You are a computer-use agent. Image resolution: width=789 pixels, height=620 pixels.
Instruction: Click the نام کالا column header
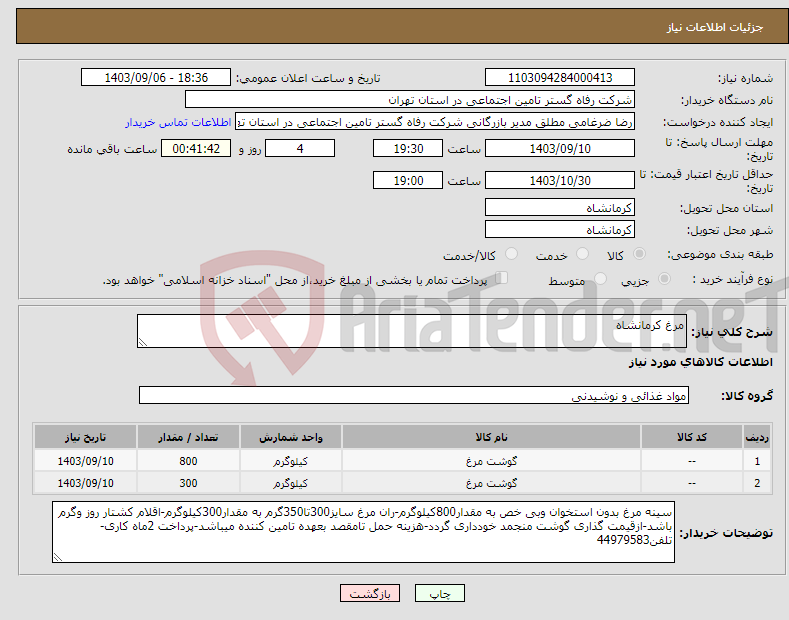492,437
